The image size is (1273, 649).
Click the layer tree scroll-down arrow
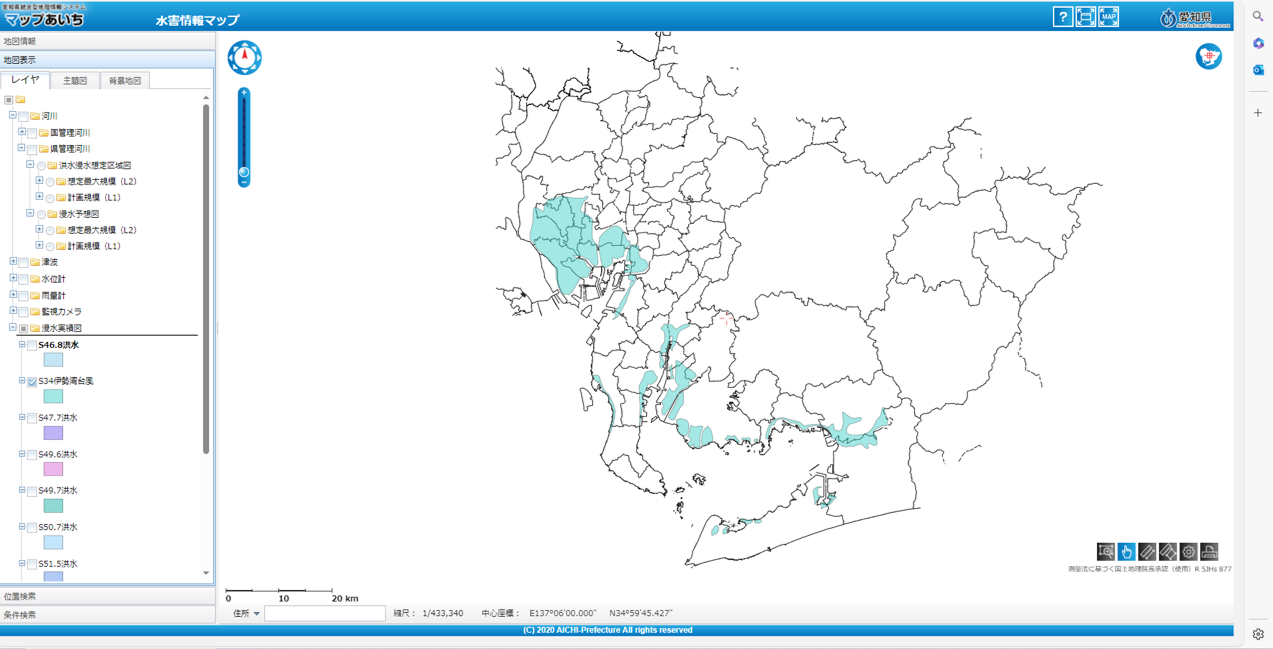206,574
